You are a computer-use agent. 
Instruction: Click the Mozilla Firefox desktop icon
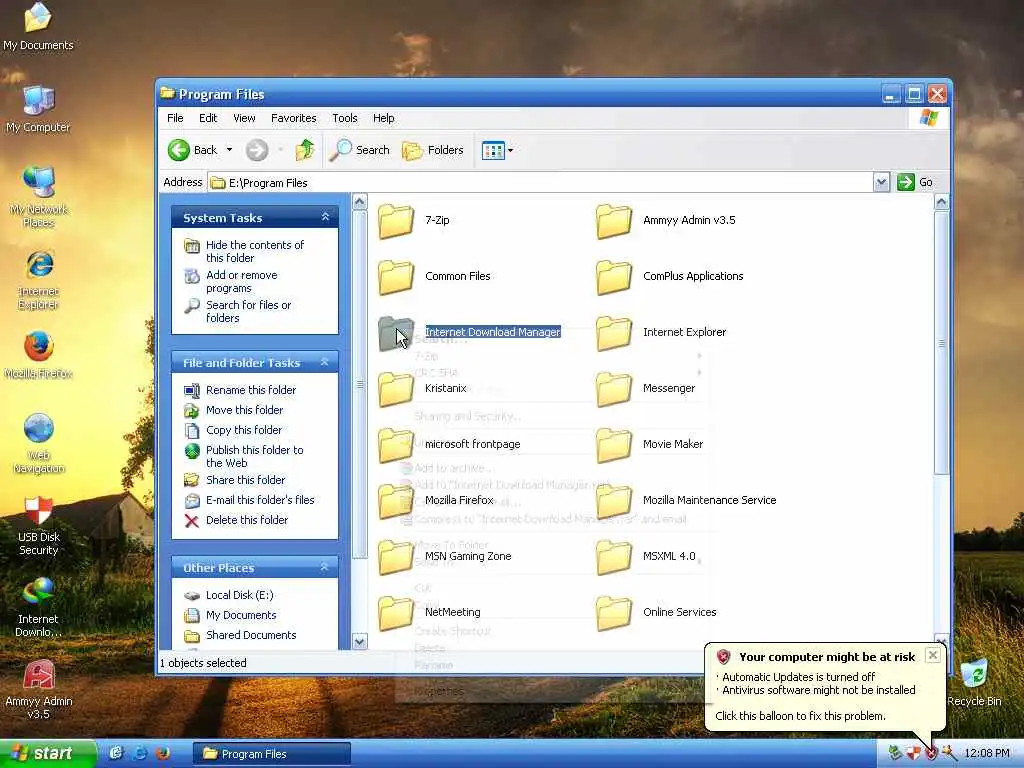click(39, 355)
